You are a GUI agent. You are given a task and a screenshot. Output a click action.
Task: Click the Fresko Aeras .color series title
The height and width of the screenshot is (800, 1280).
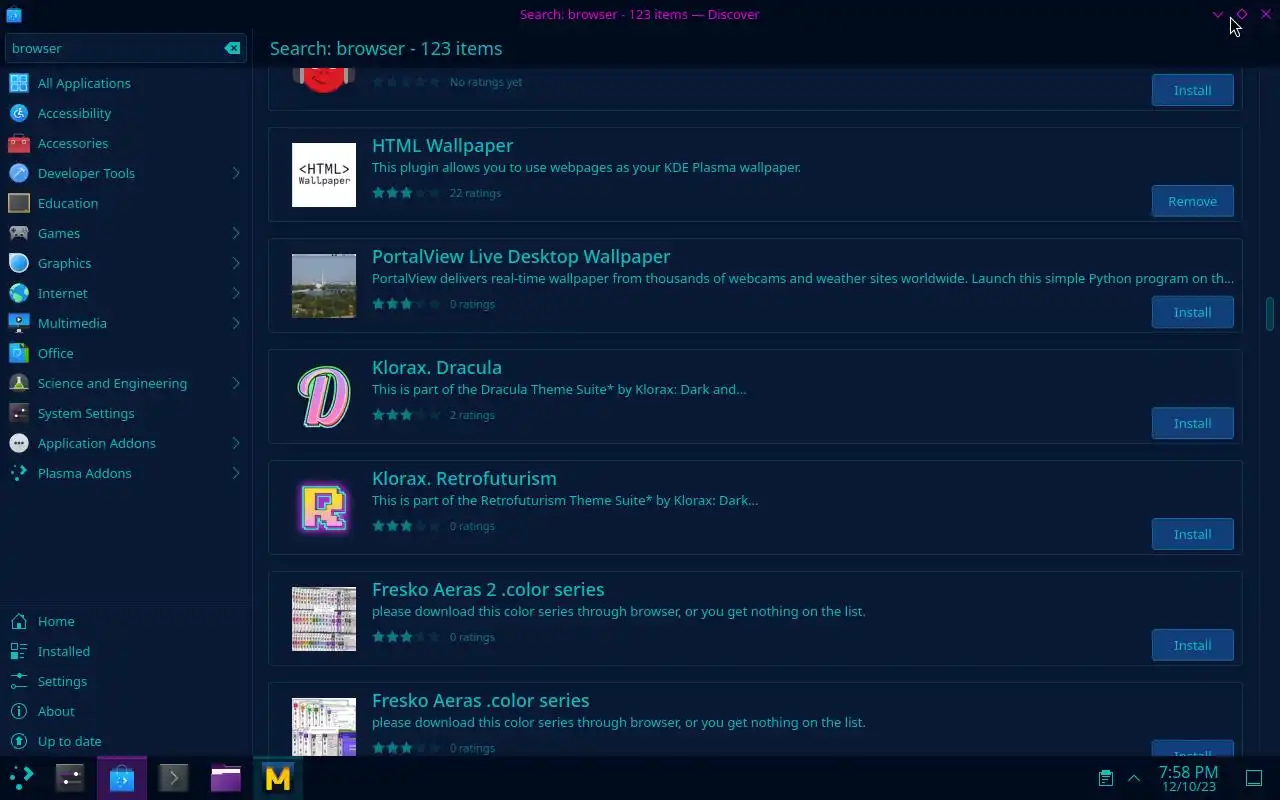pyautogui.click(x=480, y=700)
